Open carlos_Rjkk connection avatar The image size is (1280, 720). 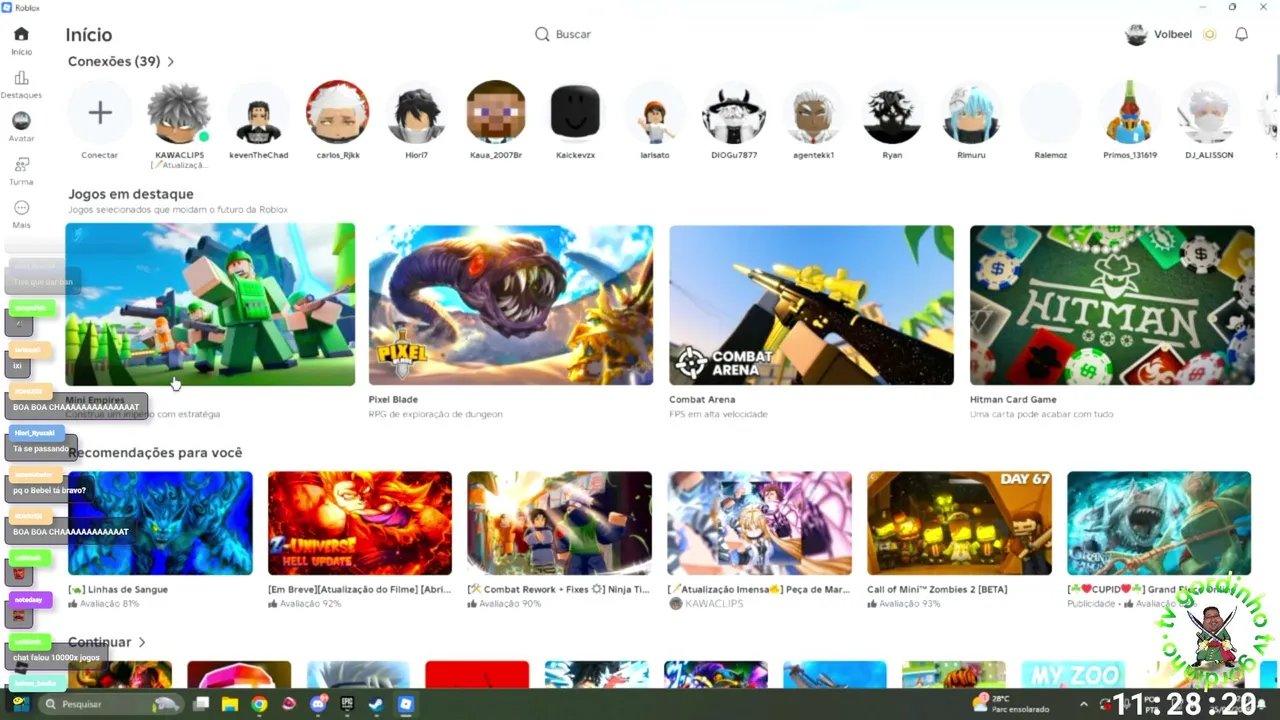click(x=338, y=112)
